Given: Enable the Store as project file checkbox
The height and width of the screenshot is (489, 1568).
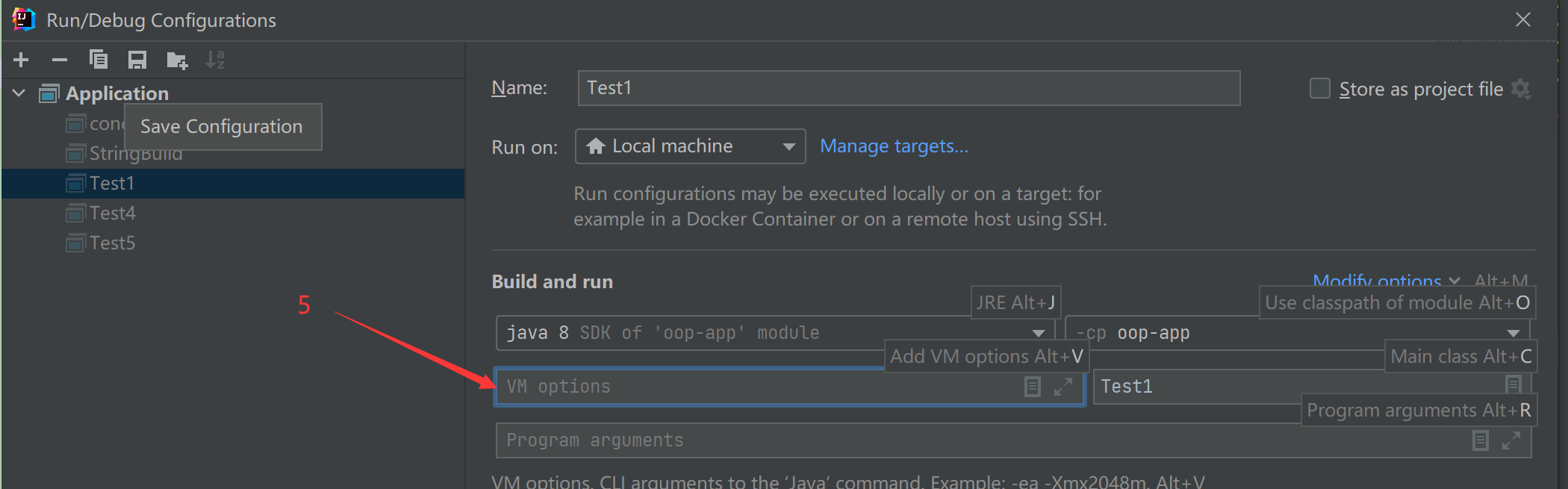Looking at the screenshot, I should 1320,89.
